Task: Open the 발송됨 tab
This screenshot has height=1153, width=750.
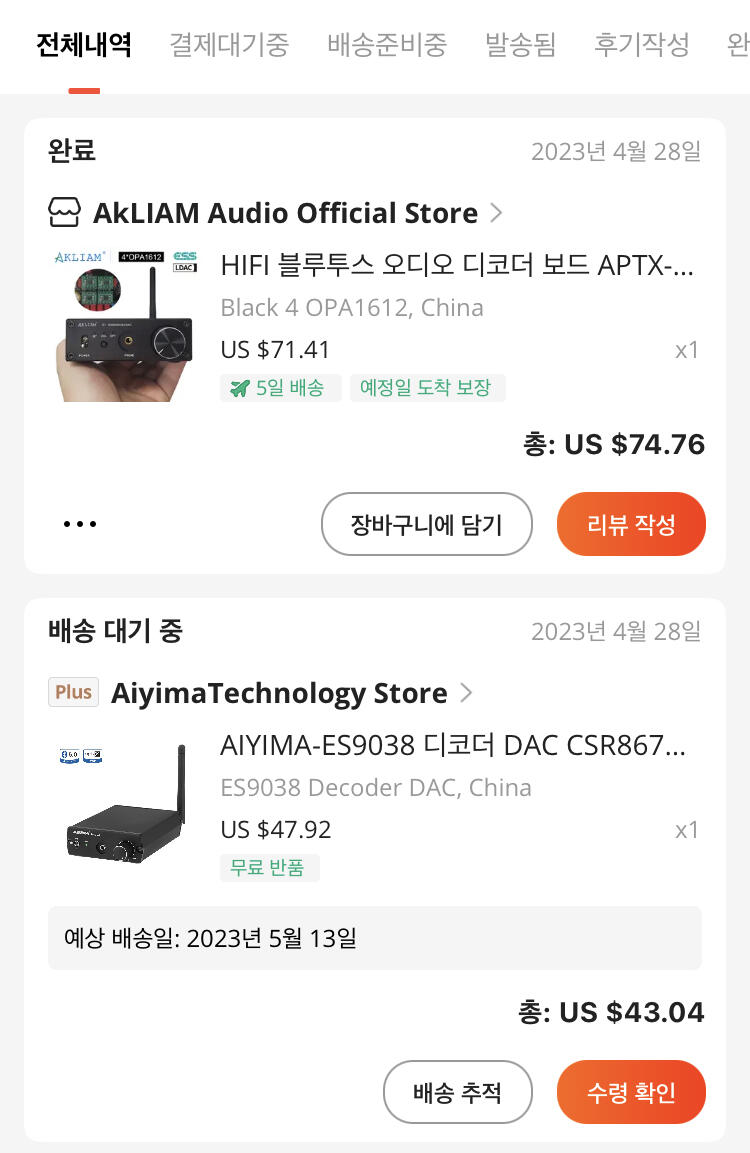Action: pos(520,45)
